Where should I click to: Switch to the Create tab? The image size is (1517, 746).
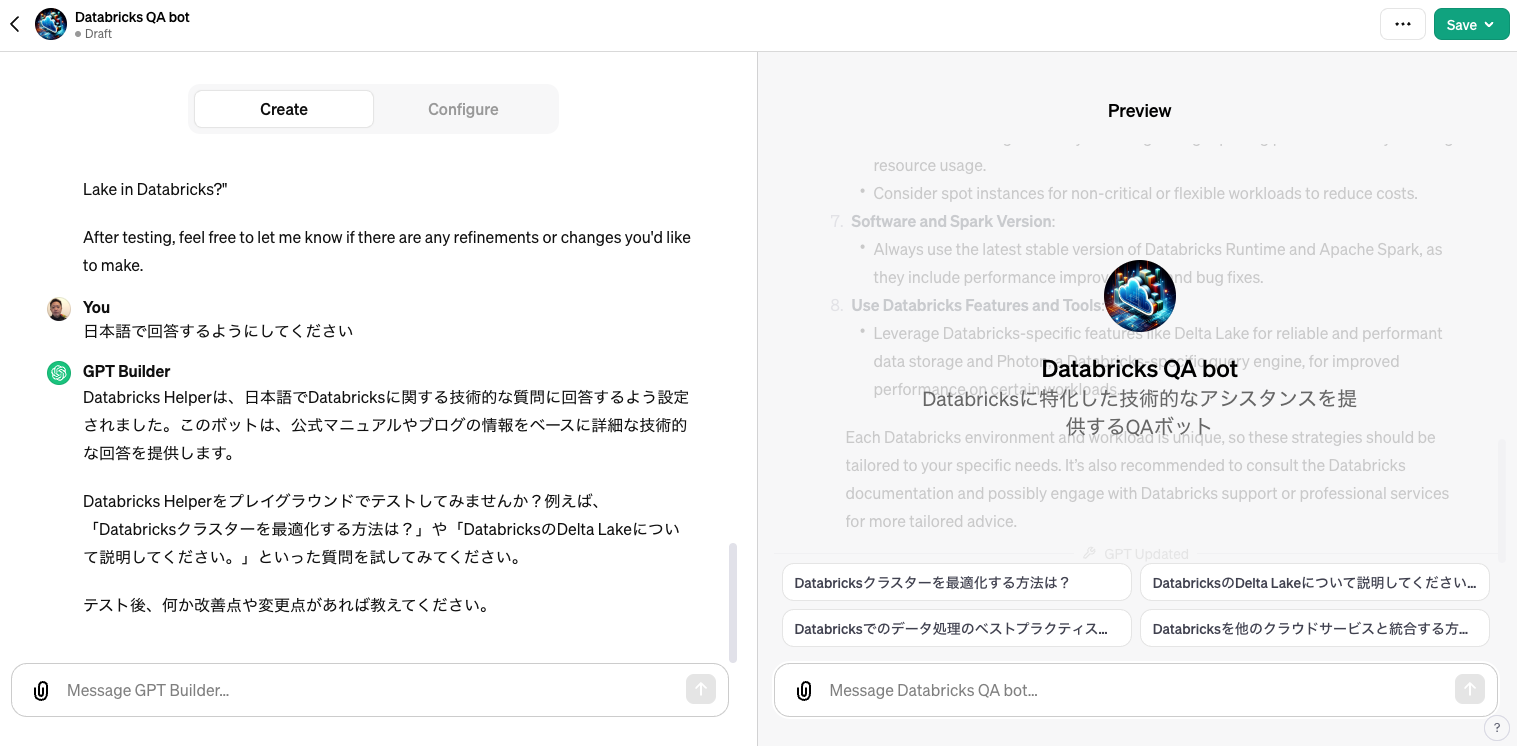point(284,109)
